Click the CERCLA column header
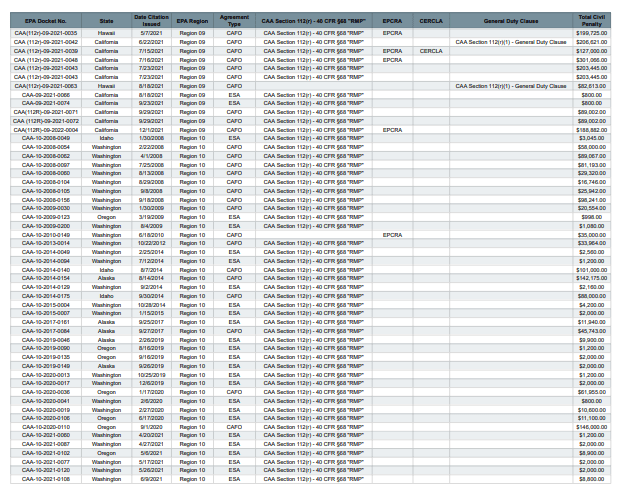The width and height of the screenshot is (622, 486). (x=431, y=19)
